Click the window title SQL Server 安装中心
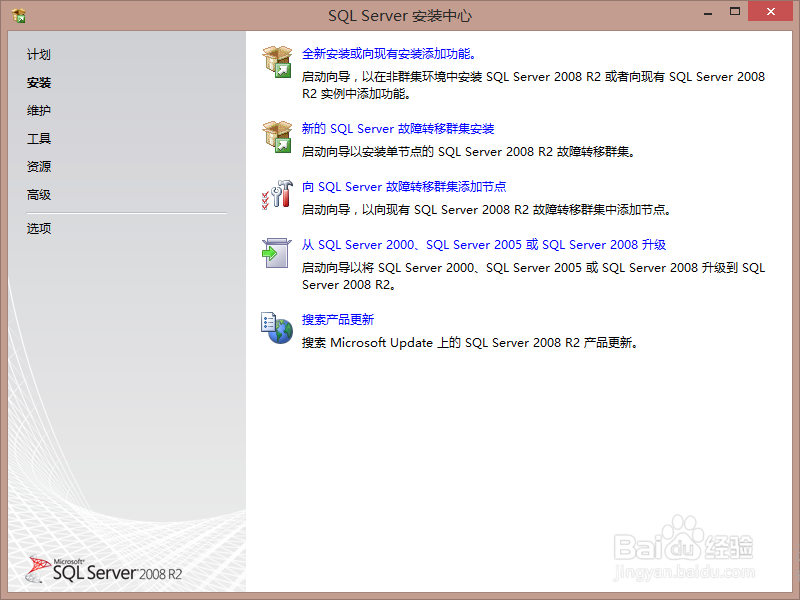 click(400, 16)
